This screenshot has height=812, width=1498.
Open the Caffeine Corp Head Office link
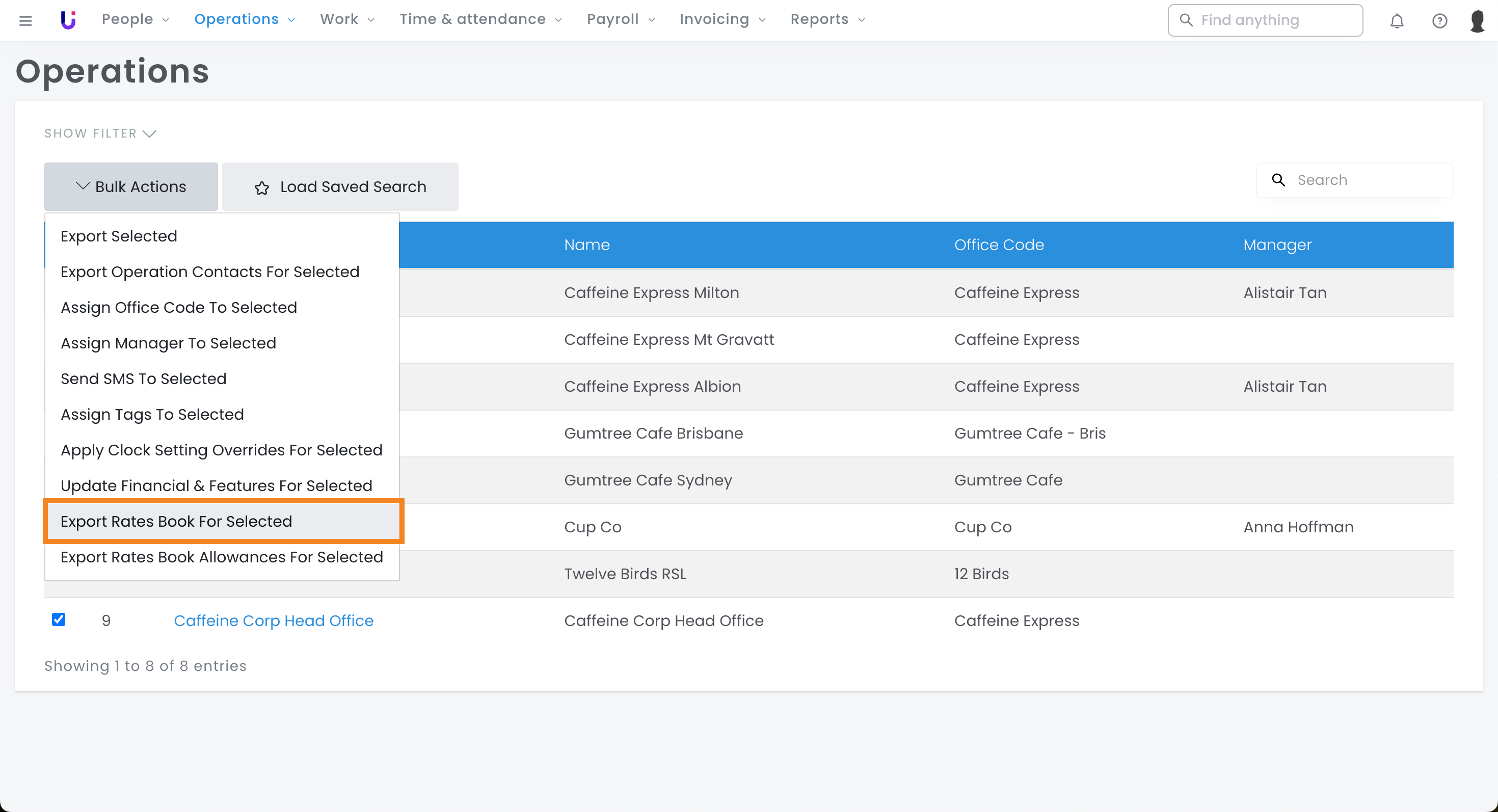[x=273, y=621]
